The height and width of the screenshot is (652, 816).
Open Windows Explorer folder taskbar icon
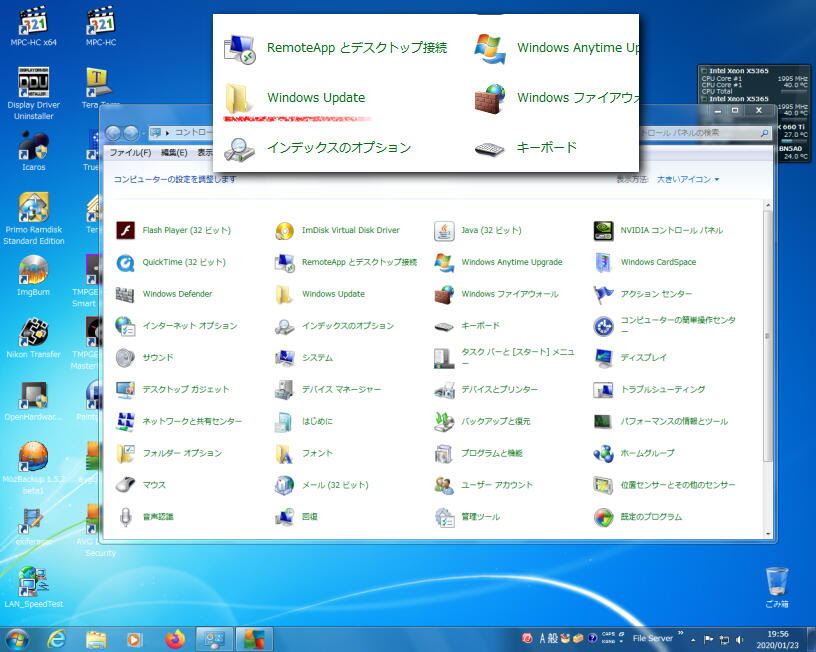(96, 639)
